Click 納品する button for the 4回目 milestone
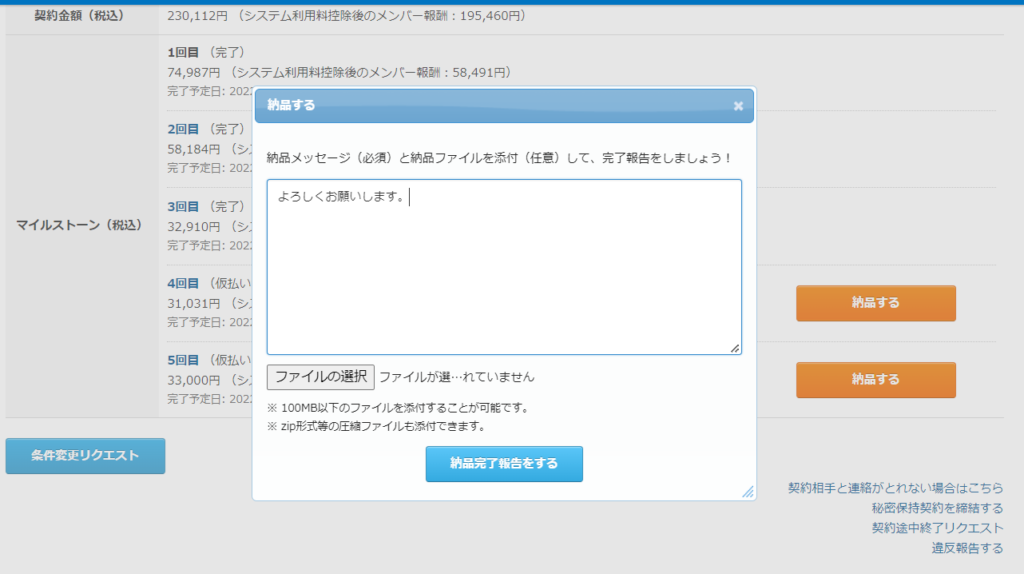1024x574 pixels. click(x=875, y=303)
